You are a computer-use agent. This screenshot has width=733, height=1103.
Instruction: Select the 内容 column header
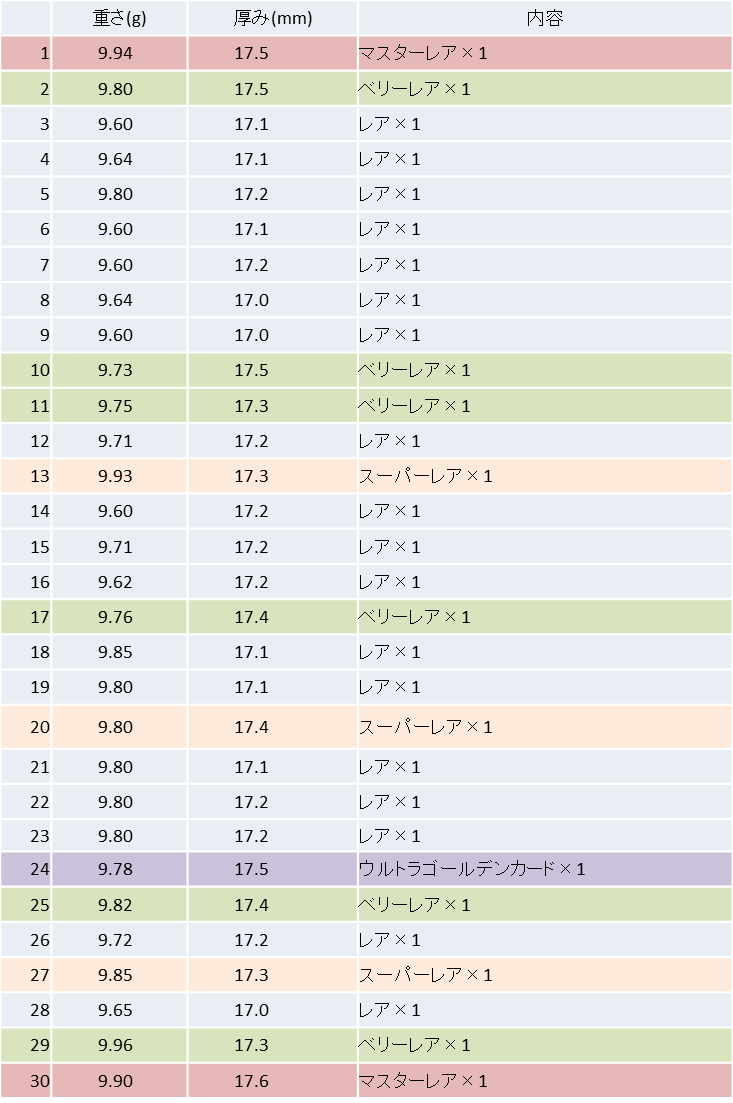[544, 18]
